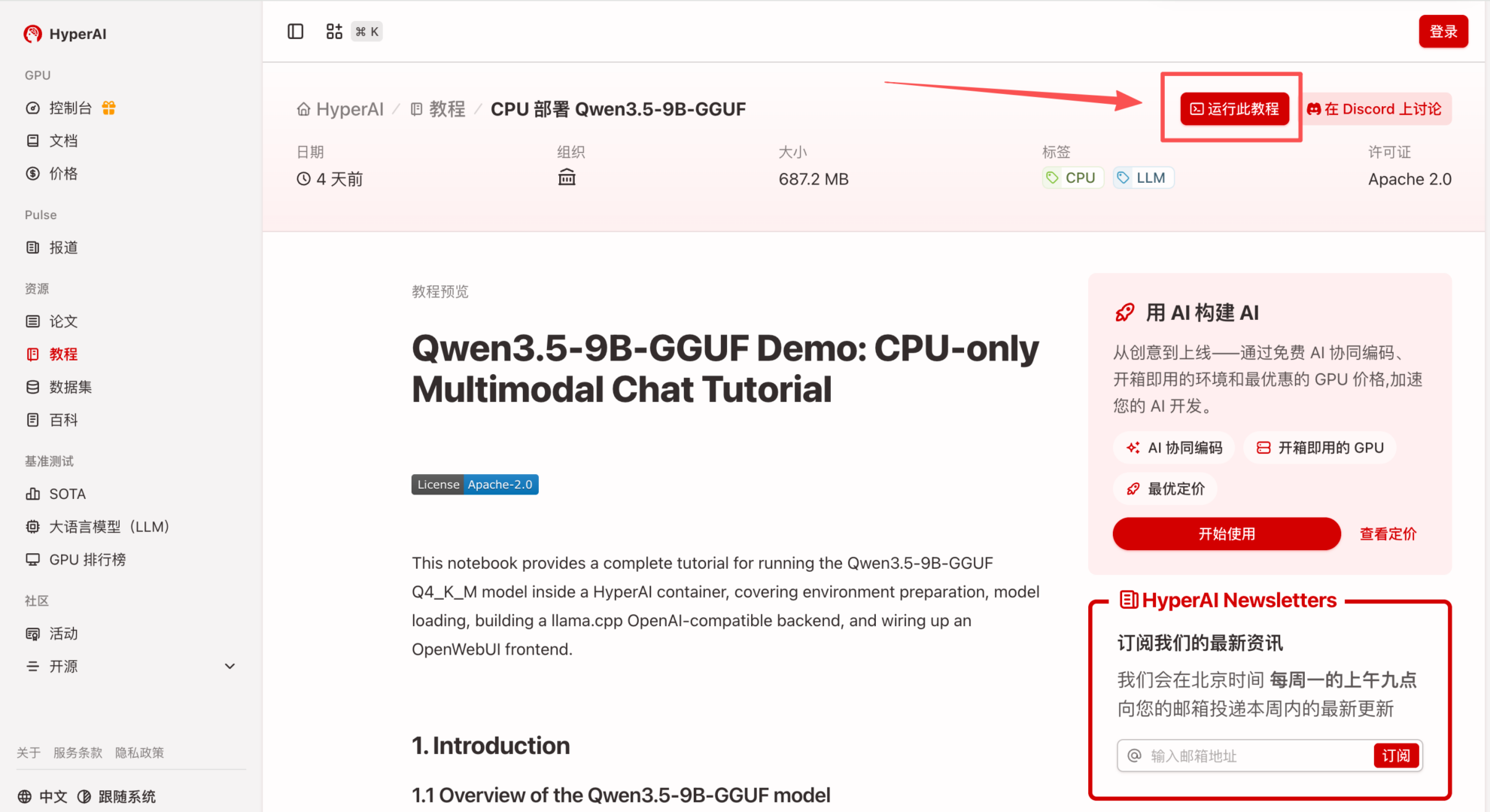Open the GPU 排行榜 menu item
The width and height of the screenshot is (1490, 812).
[87, 560]
